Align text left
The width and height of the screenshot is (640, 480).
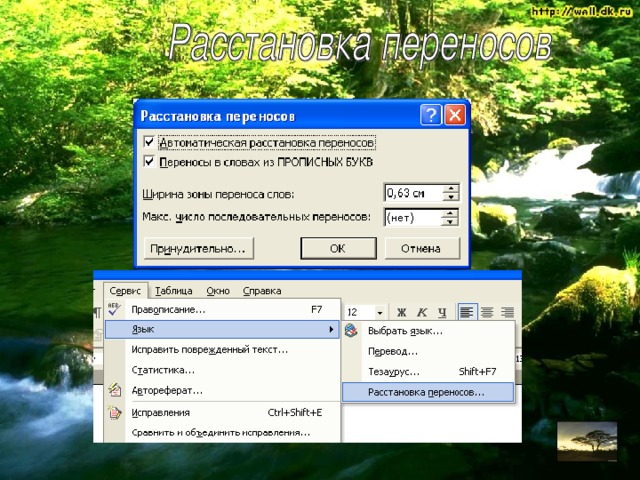coord(467,312)
